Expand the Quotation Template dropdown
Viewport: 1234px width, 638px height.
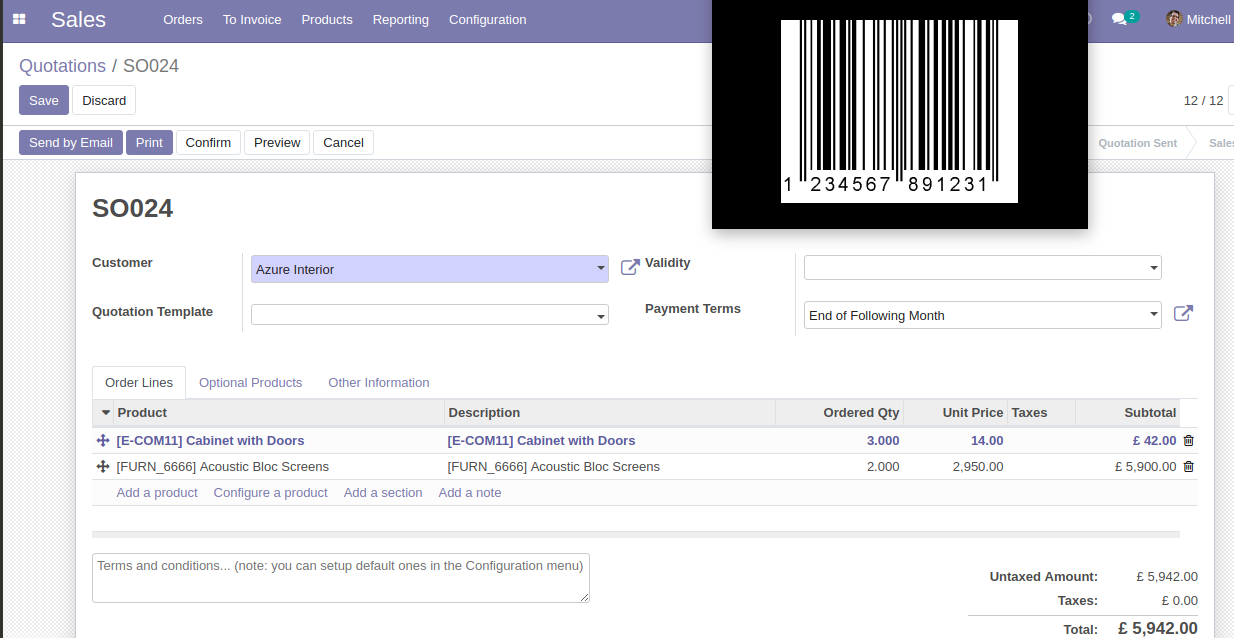point(430,315)
